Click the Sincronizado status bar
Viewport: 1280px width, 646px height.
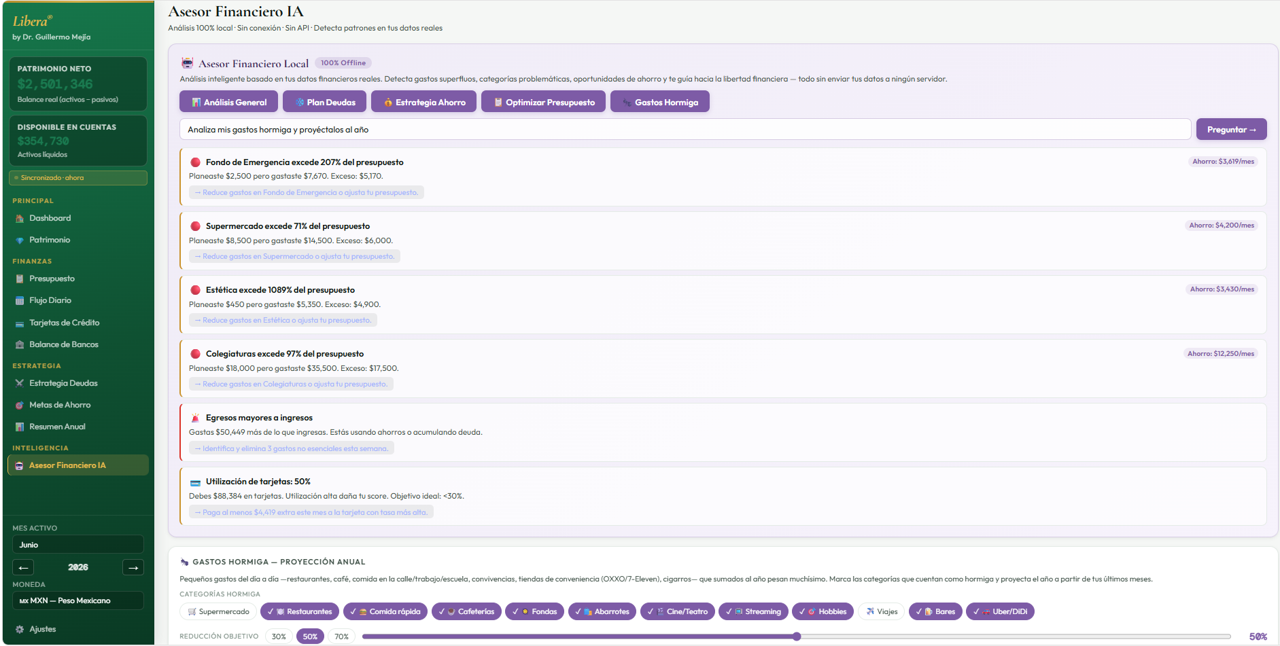coord(78,178)
